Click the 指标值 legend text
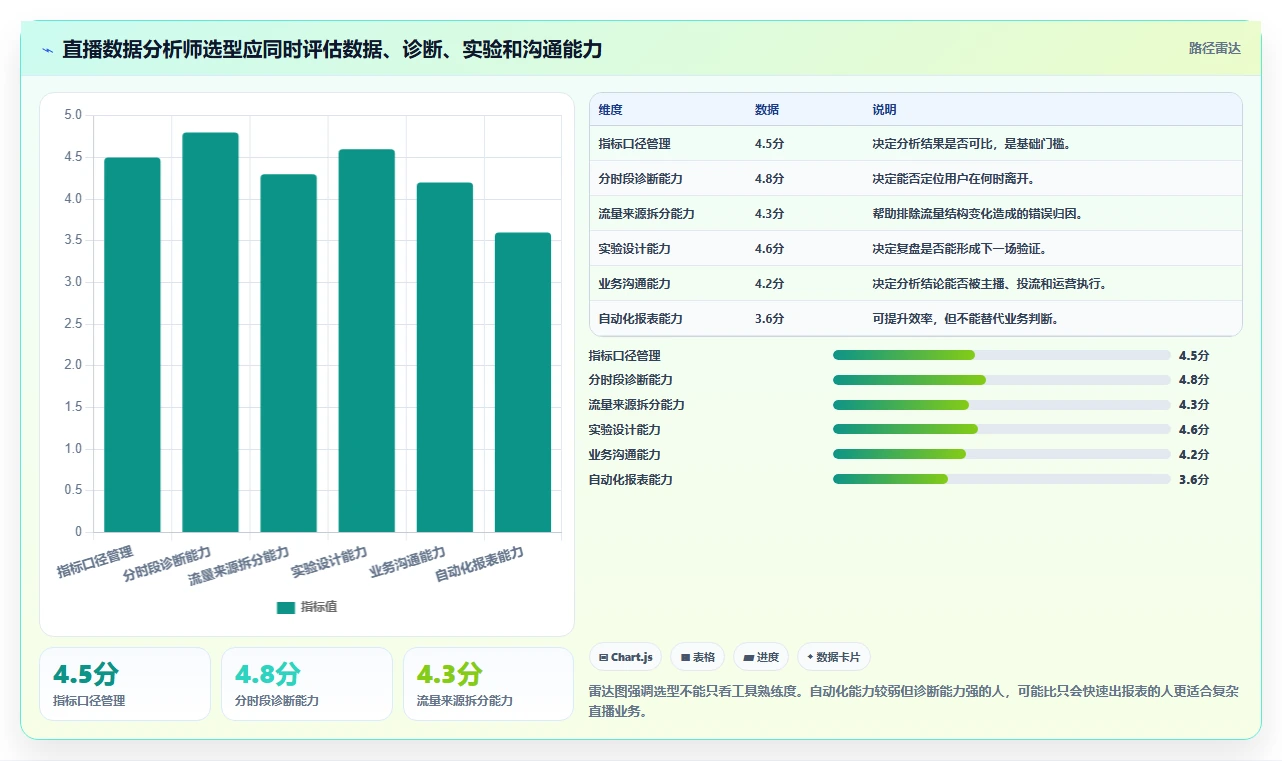This screenshot has width=1282, height=761. [319, 607]
